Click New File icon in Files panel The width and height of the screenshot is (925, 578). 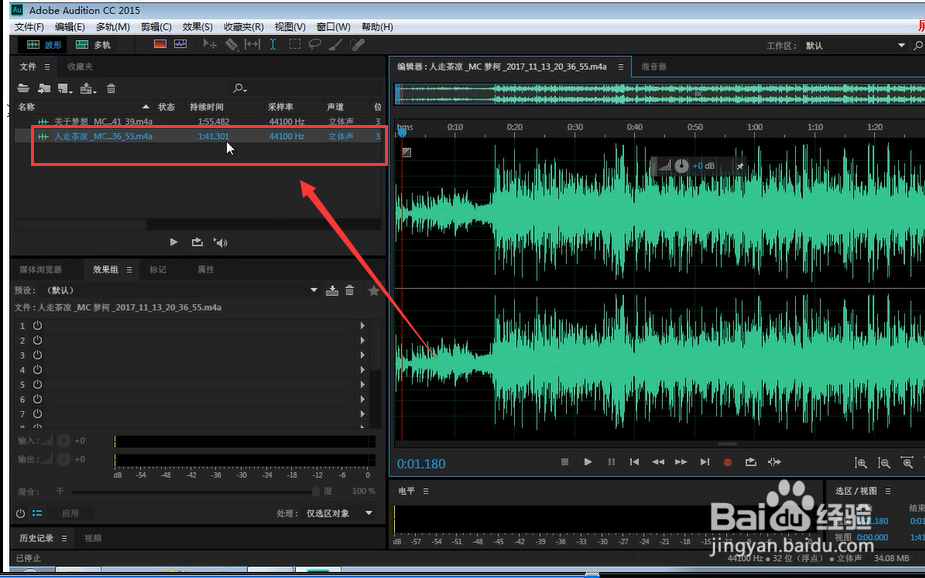tap(64, 88)
